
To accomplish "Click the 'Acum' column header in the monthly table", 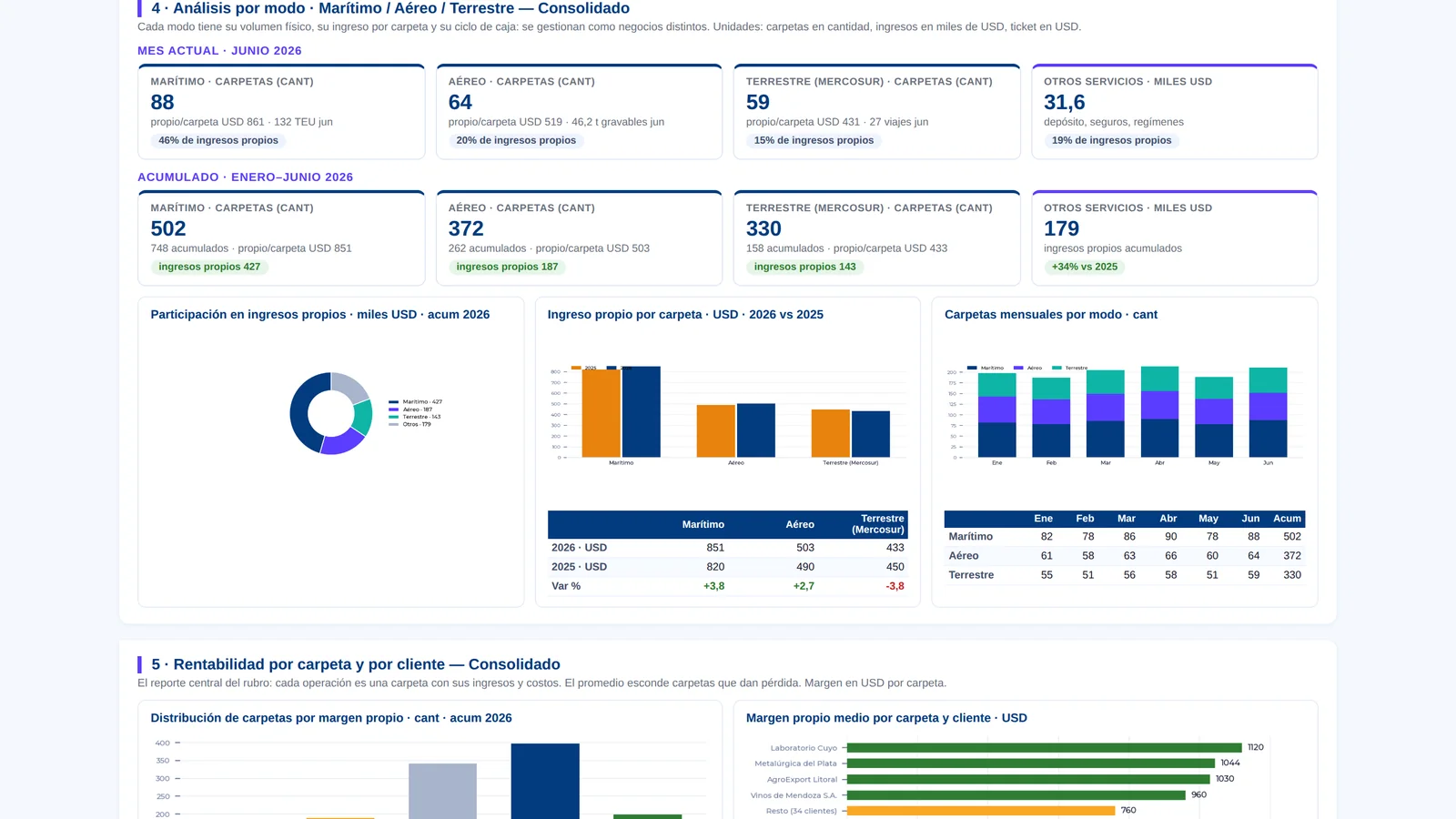I will click(1287, 519).
